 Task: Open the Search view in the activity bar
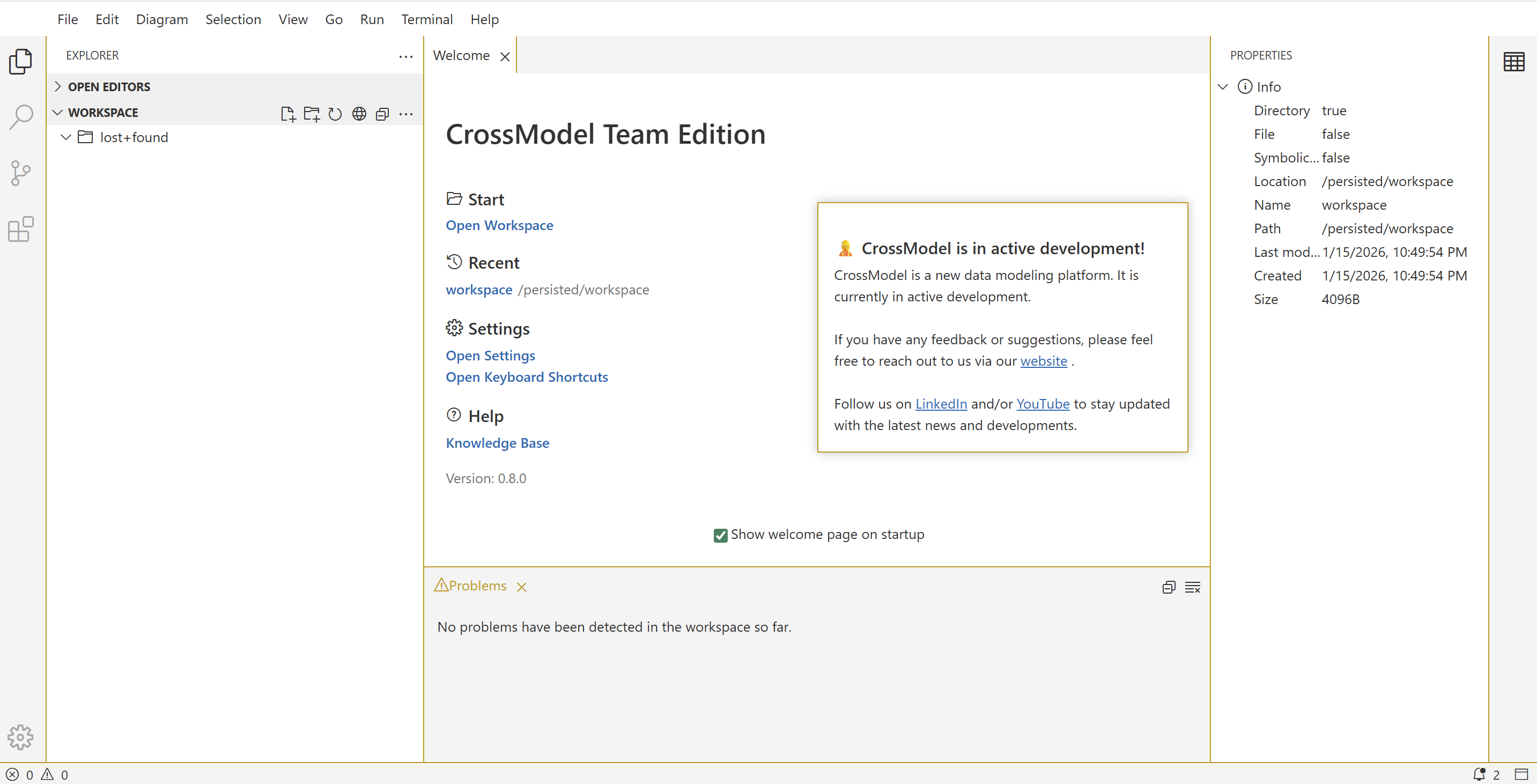click(x=21, y=117)
